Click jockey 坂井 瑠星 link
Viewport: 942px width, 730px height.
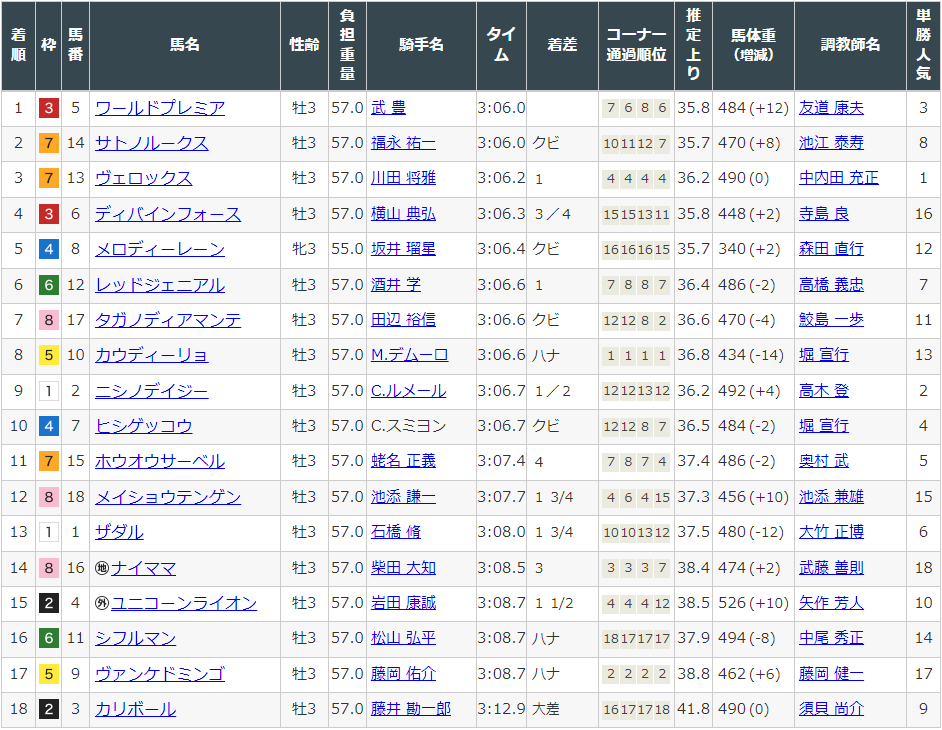(x=403, y=249)
